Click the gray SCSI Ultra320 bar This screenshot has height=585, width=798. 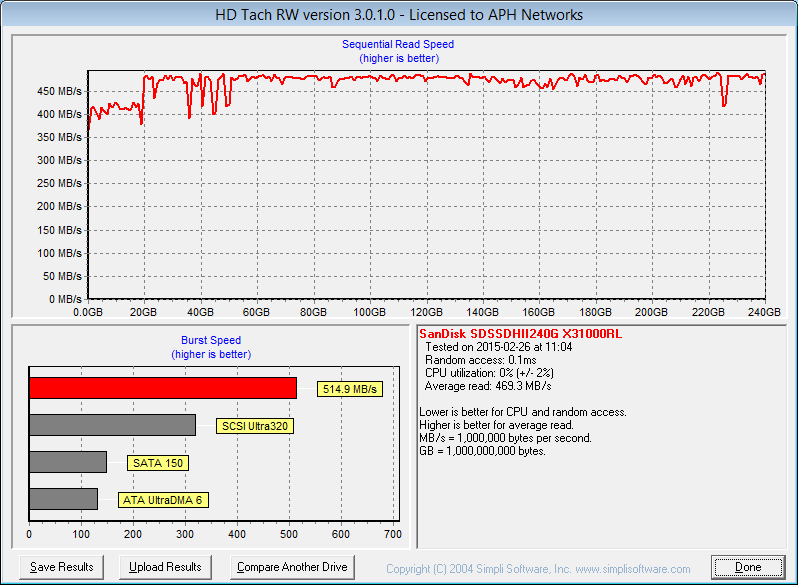click(x=112, y=425)
